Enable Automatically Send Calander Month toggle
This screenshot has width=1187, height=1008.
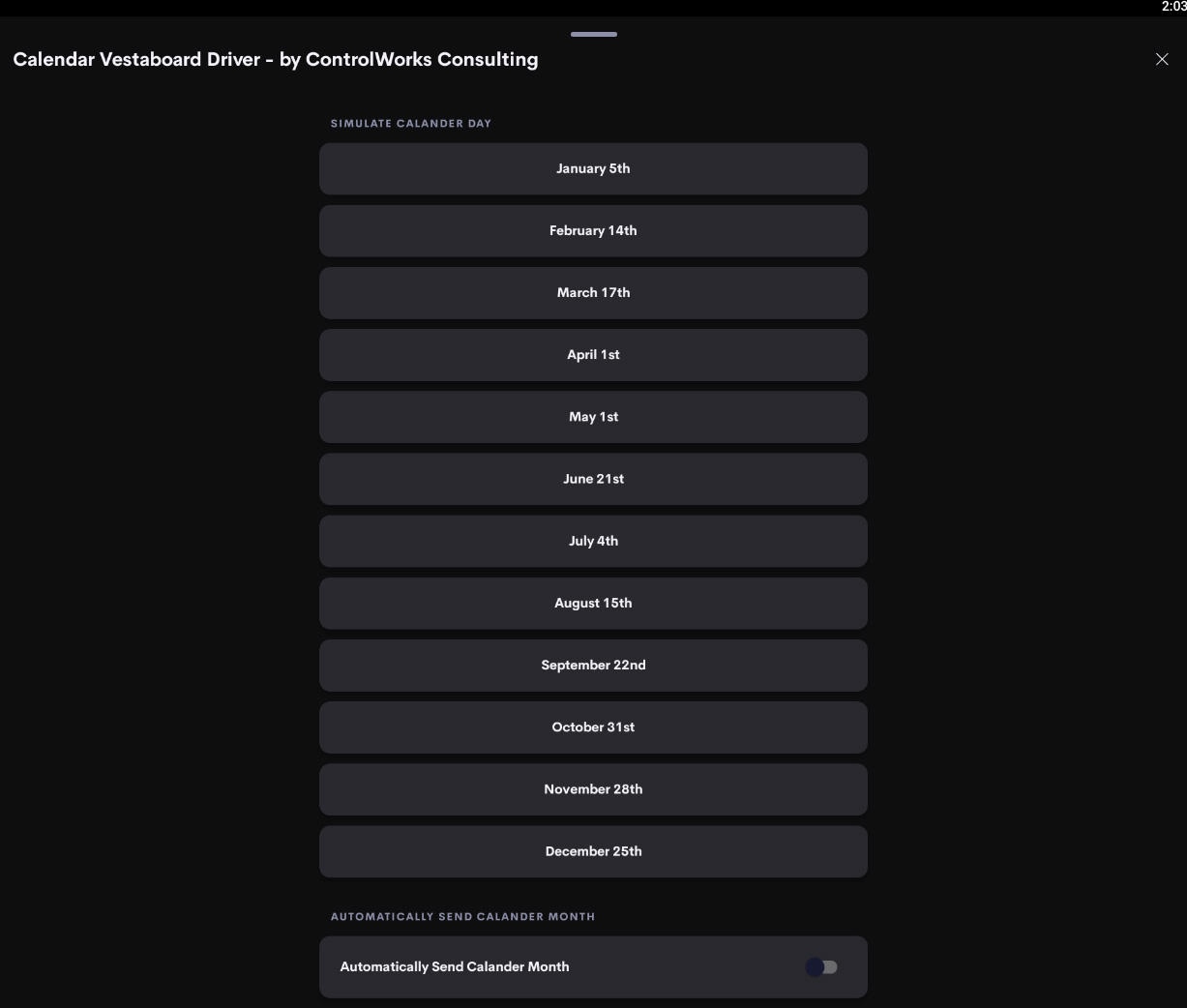(x=821, y=966)
